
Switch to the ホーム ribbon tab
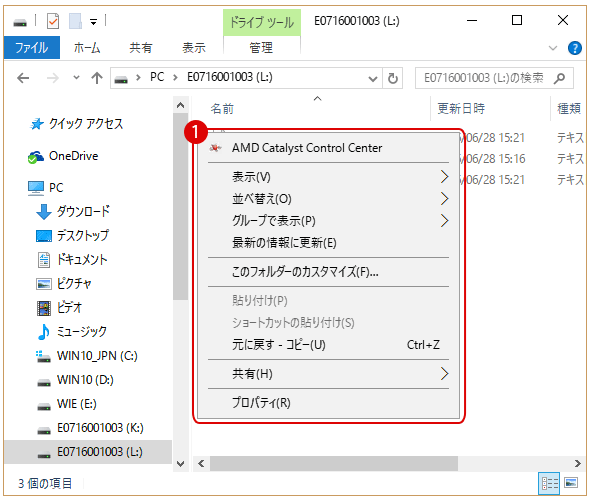click(87, 48)
